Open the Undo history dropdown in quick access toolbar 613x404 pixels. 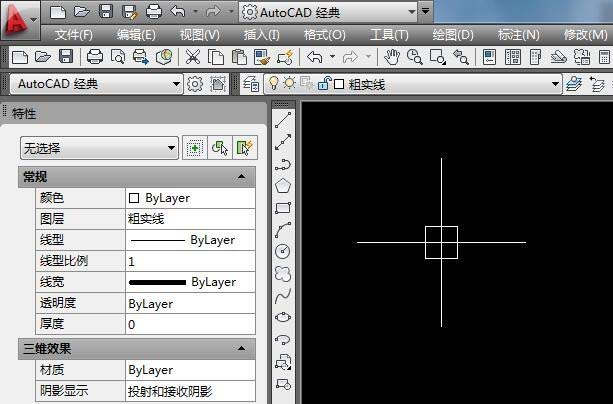195,12
